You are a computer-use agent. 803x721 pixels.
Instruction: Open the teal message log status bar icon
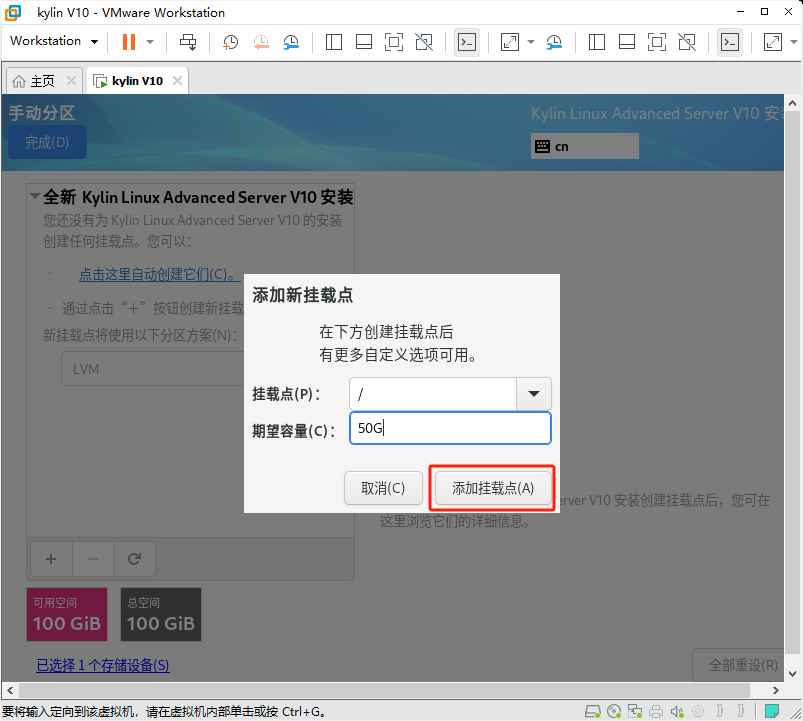tap(772, 711)
